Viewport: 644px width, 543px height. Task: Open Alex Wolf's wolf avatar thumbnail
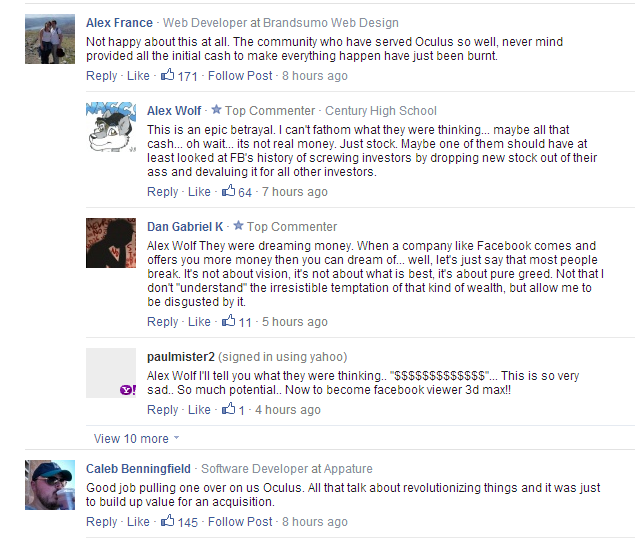pyautogui.click(x=111, y=127)
